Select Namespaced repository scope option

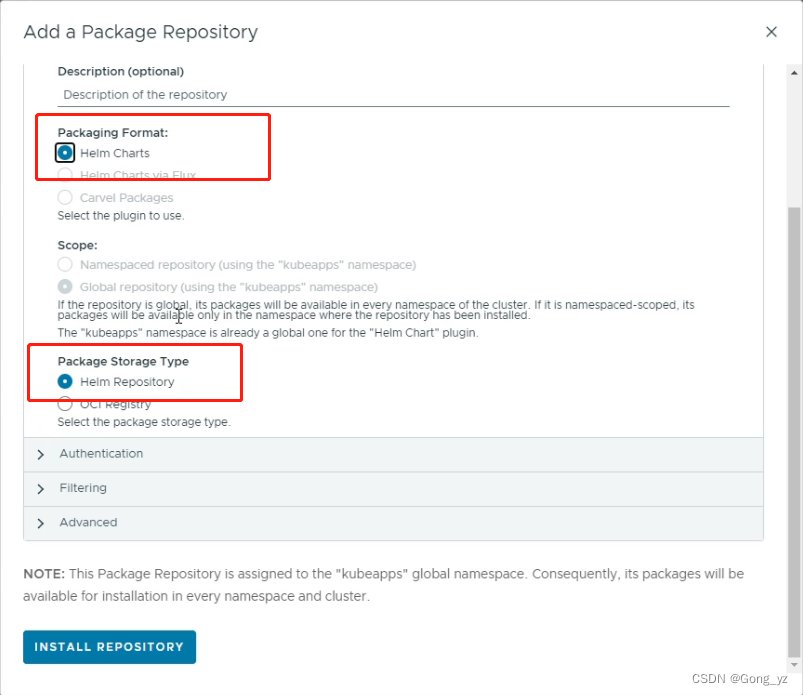coord(66,265)
